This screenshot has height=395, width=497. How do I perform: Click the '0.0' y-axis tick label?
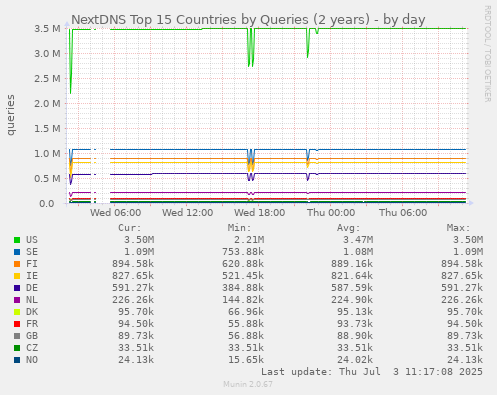47,203
